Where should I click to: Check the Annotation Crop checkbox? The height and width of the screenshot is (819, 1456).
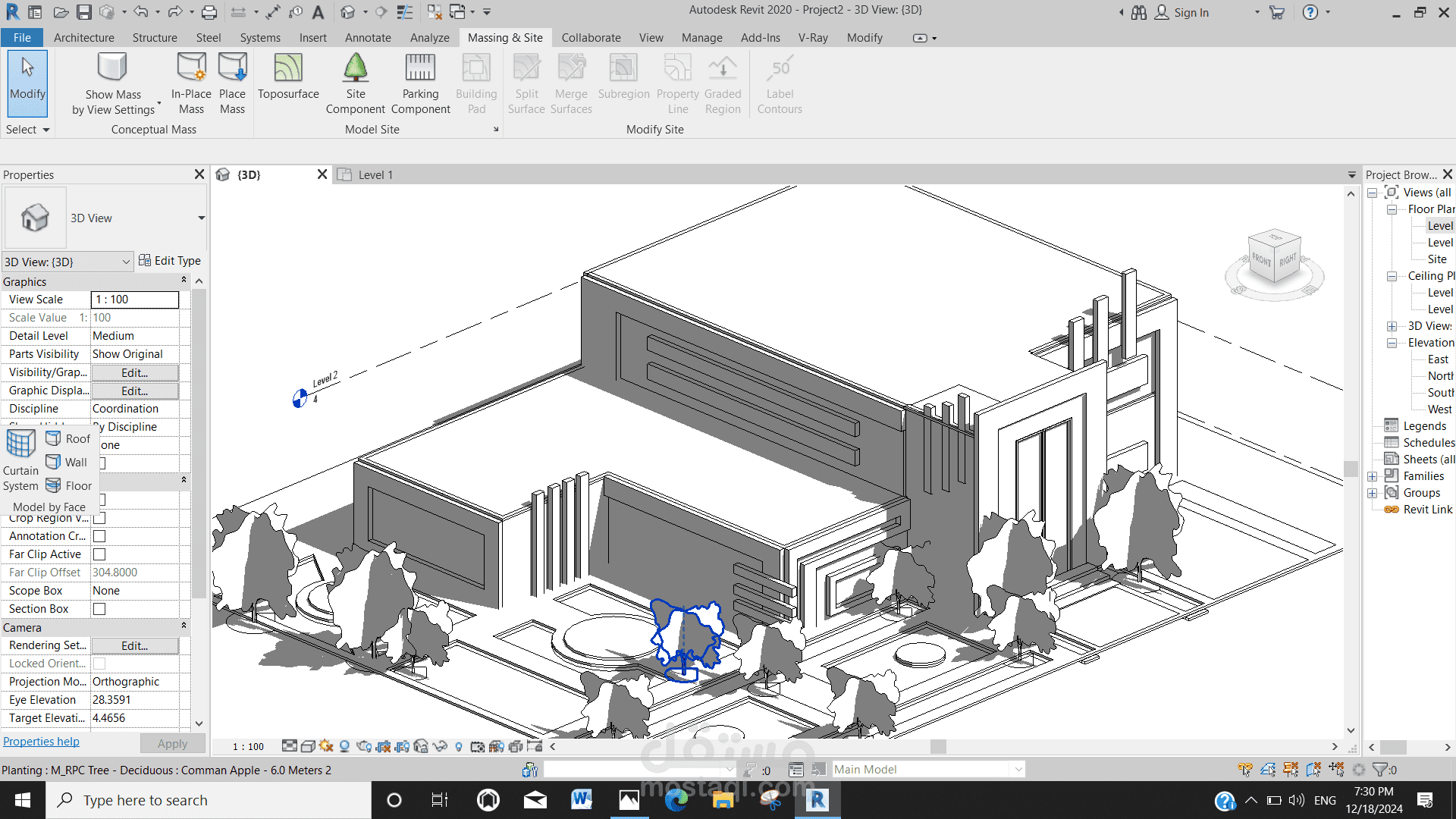coord(99,536)
